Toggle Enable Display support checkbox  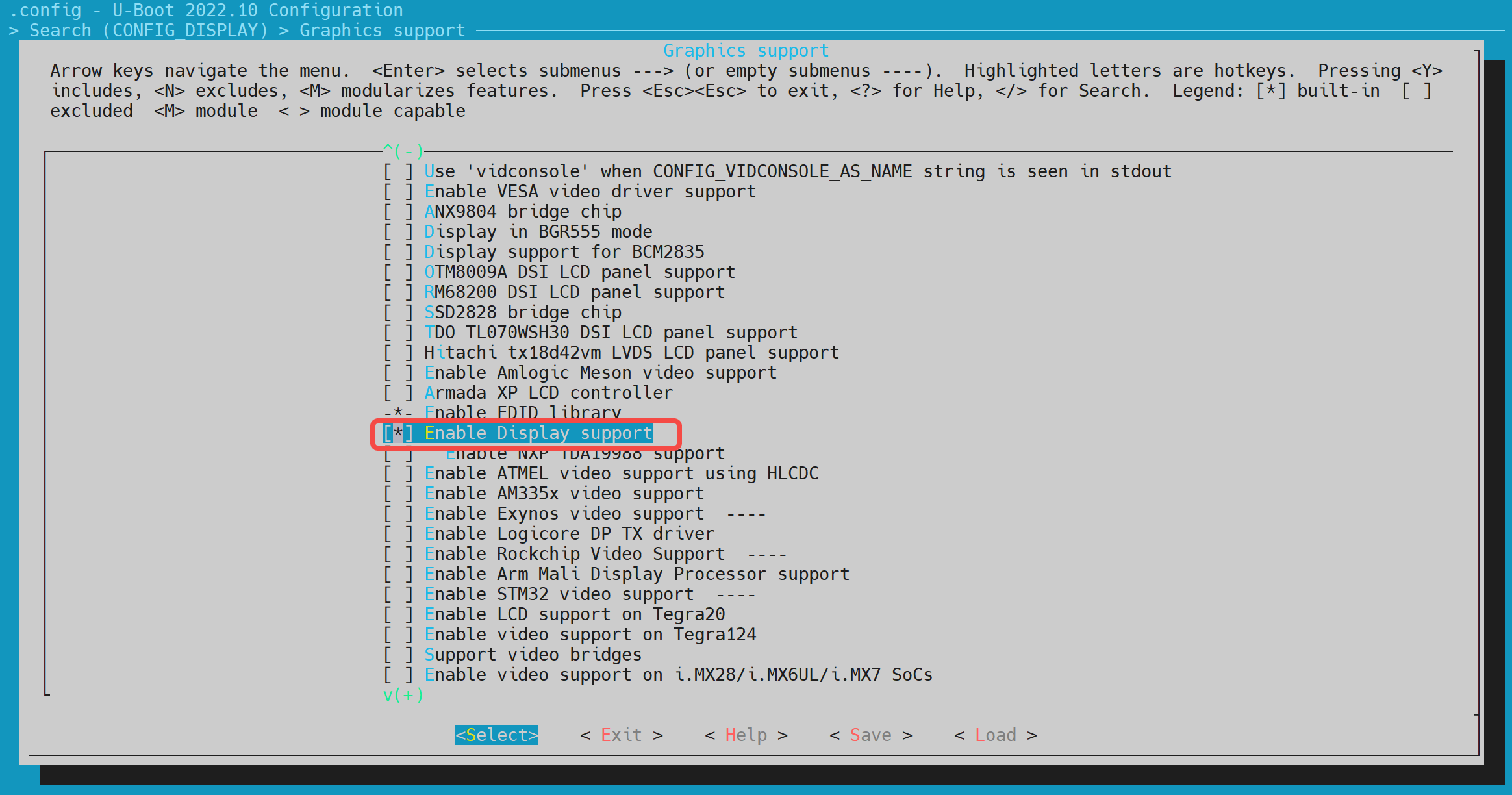click(397, 433)
